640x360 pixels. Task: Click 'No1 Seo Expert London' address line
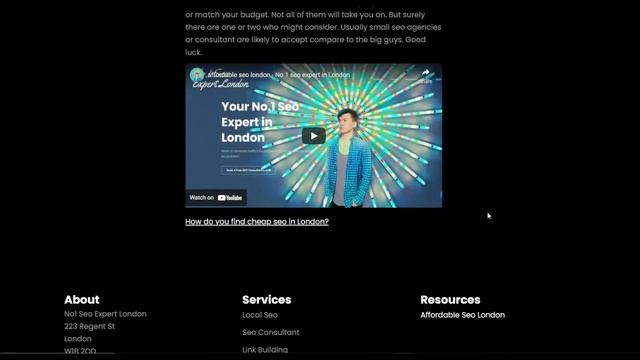(105, 314)
